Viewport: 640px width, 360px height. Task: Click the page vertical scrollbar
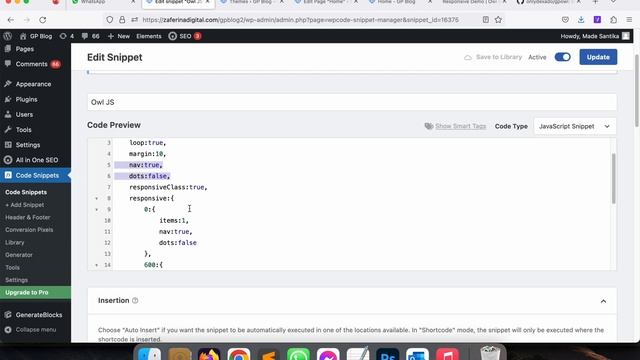tap(637, 90)
